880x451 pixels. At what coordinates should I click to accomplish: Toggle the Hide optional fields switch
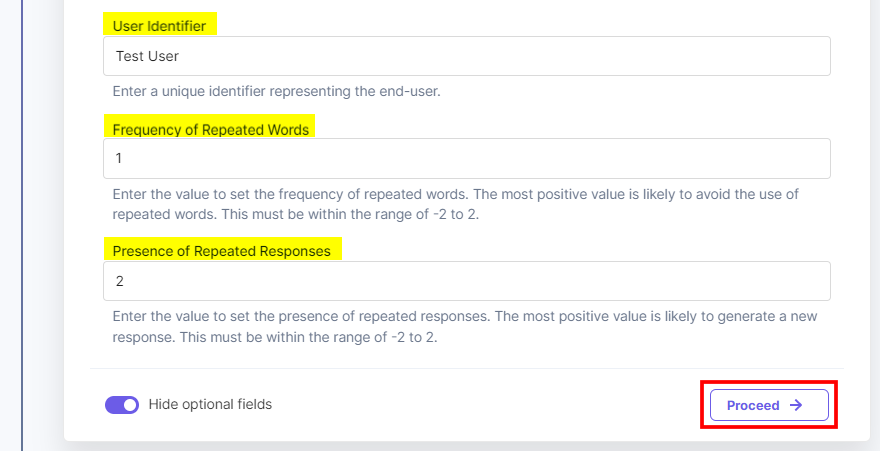[122, 405]
